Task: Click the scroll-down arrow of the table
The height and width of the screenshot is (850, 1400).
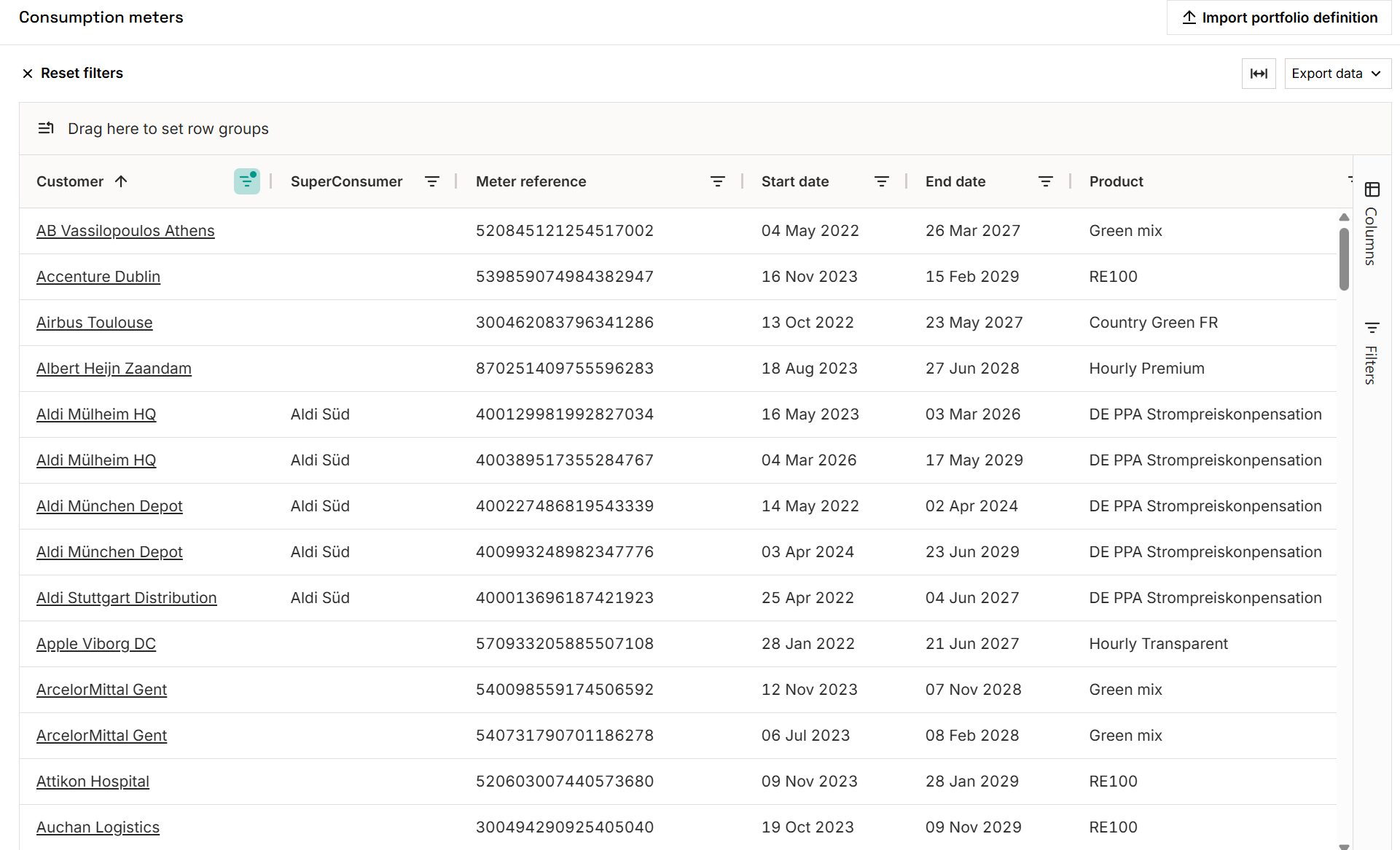Action: 1344,846
